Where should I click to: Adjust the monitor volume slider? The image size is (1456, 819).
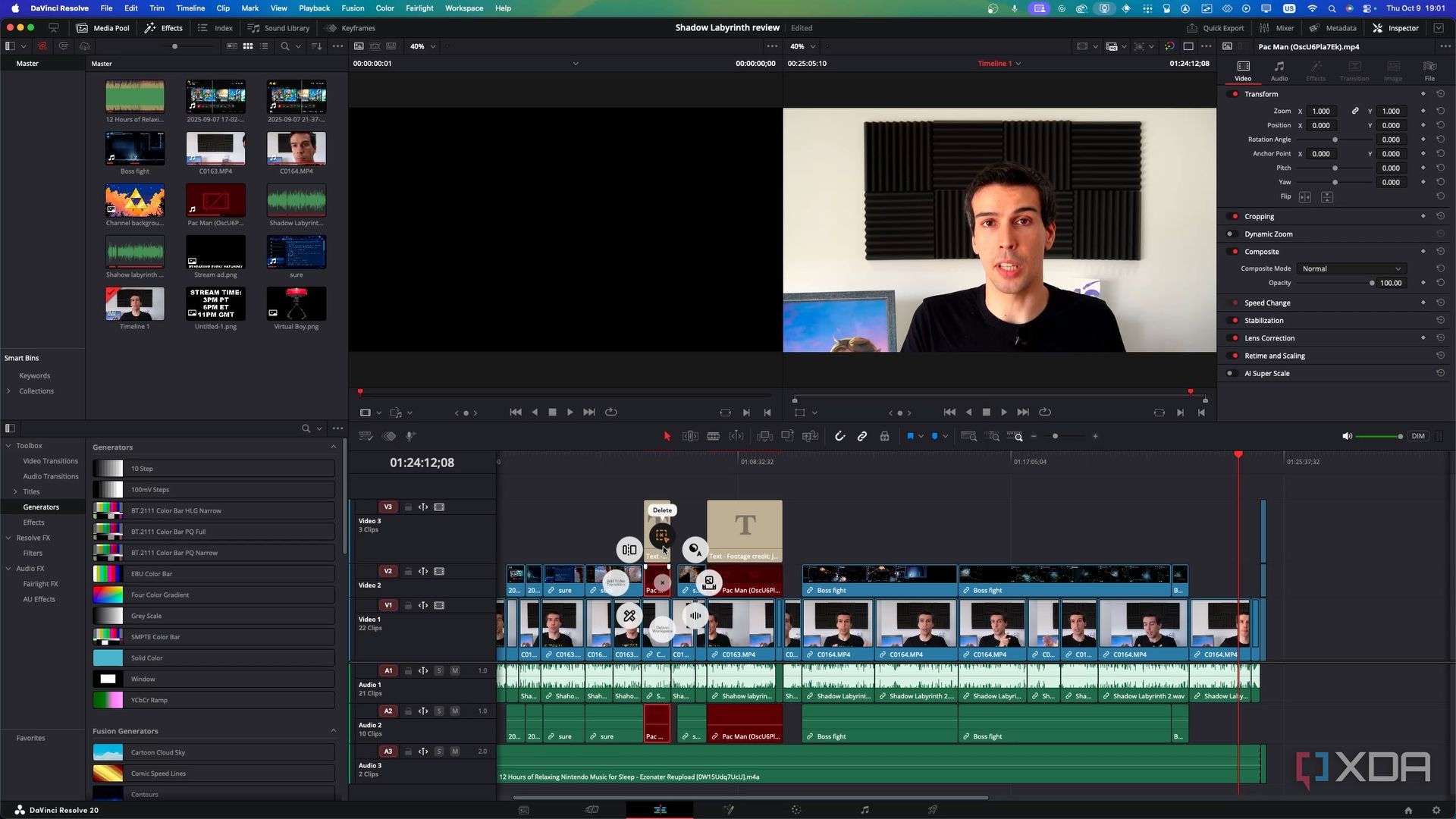tap(1378, 436)
